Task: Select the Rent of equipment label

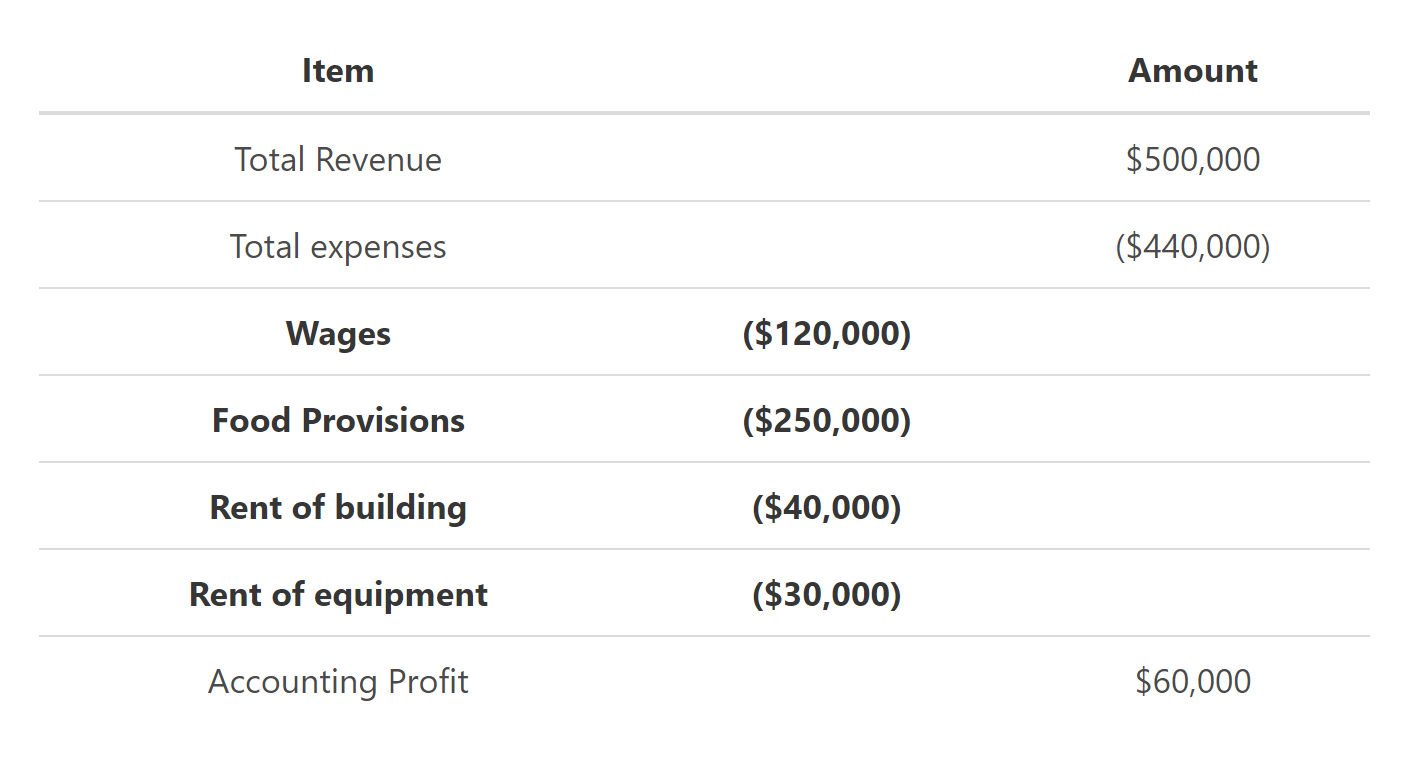Action: coord(338,595)
